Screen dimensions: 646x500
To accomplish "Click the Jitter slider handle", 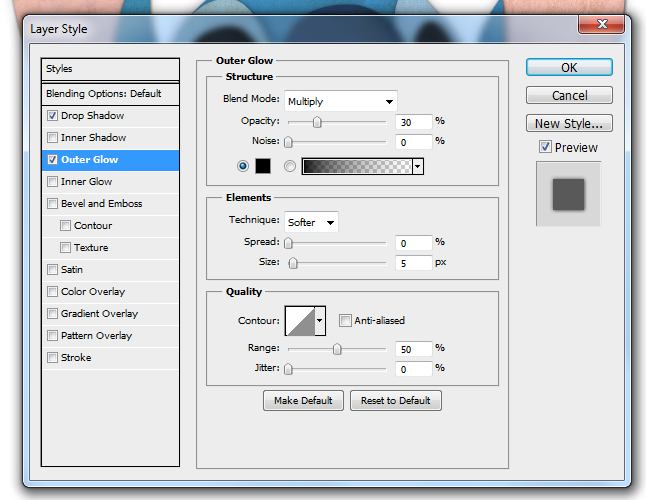I will [288, 369].
